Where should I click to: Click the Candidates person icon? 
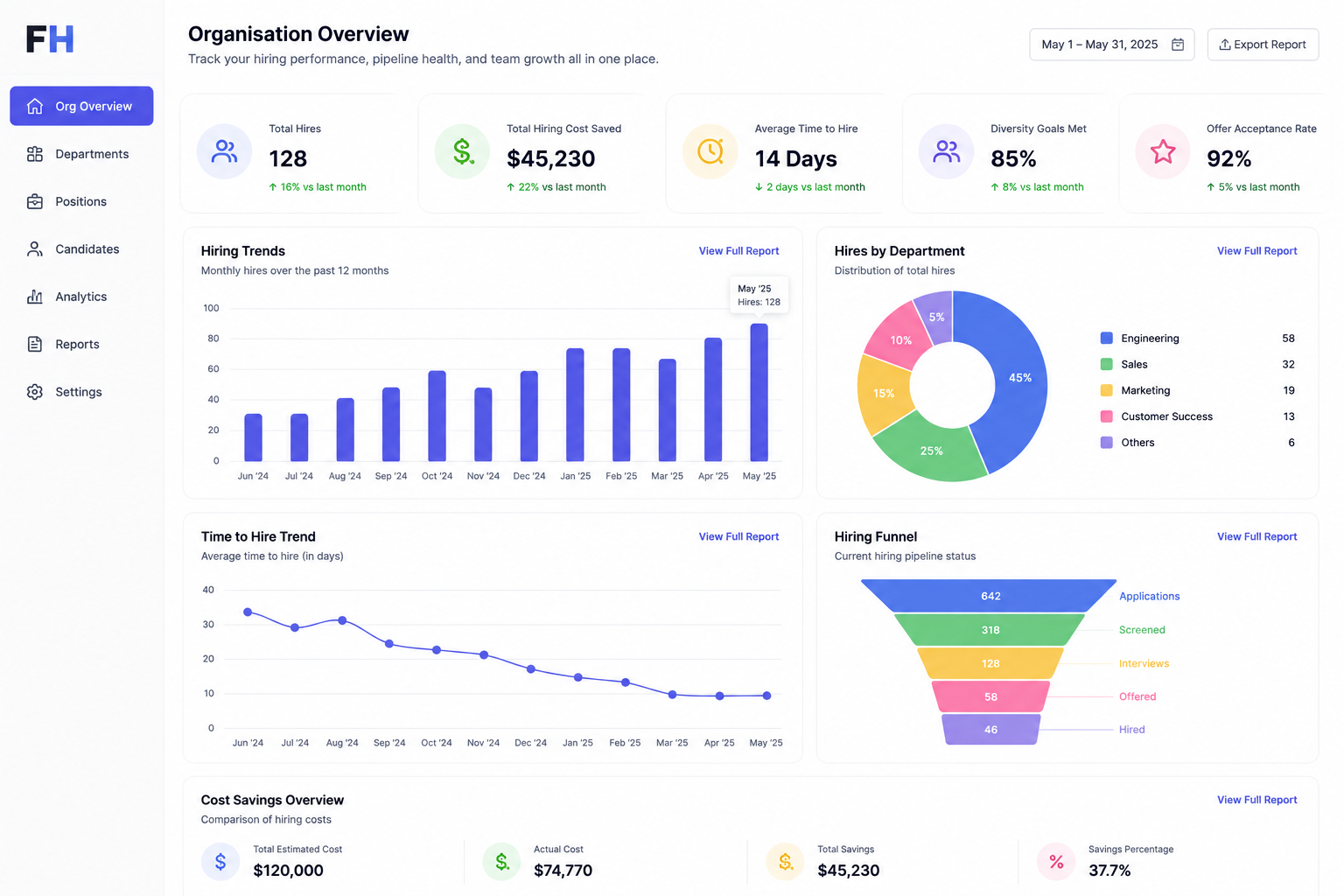tap(35, 249)
